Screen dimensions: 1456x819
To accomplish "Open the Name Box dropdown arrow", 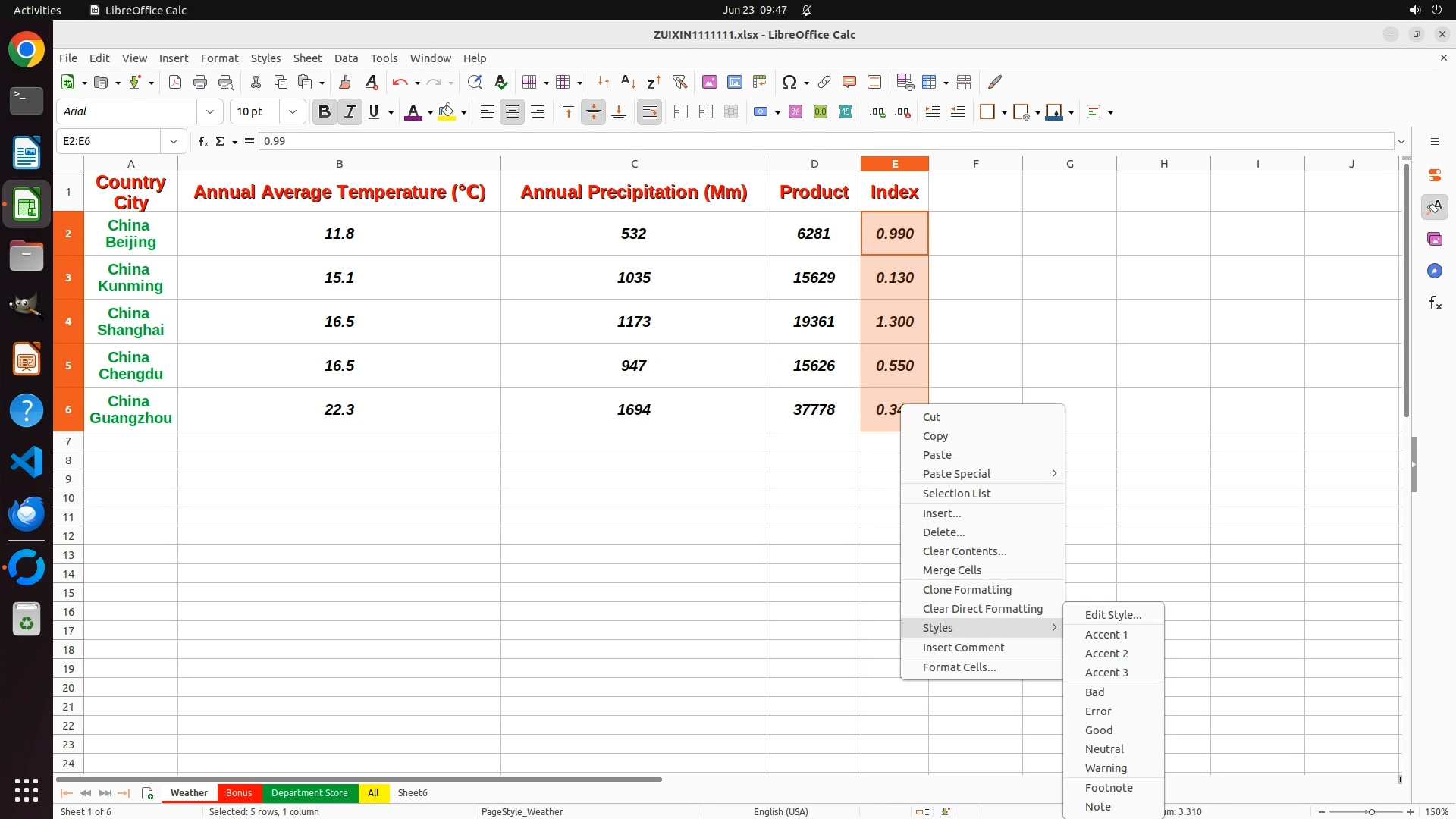I will click(x=174, y=141).
